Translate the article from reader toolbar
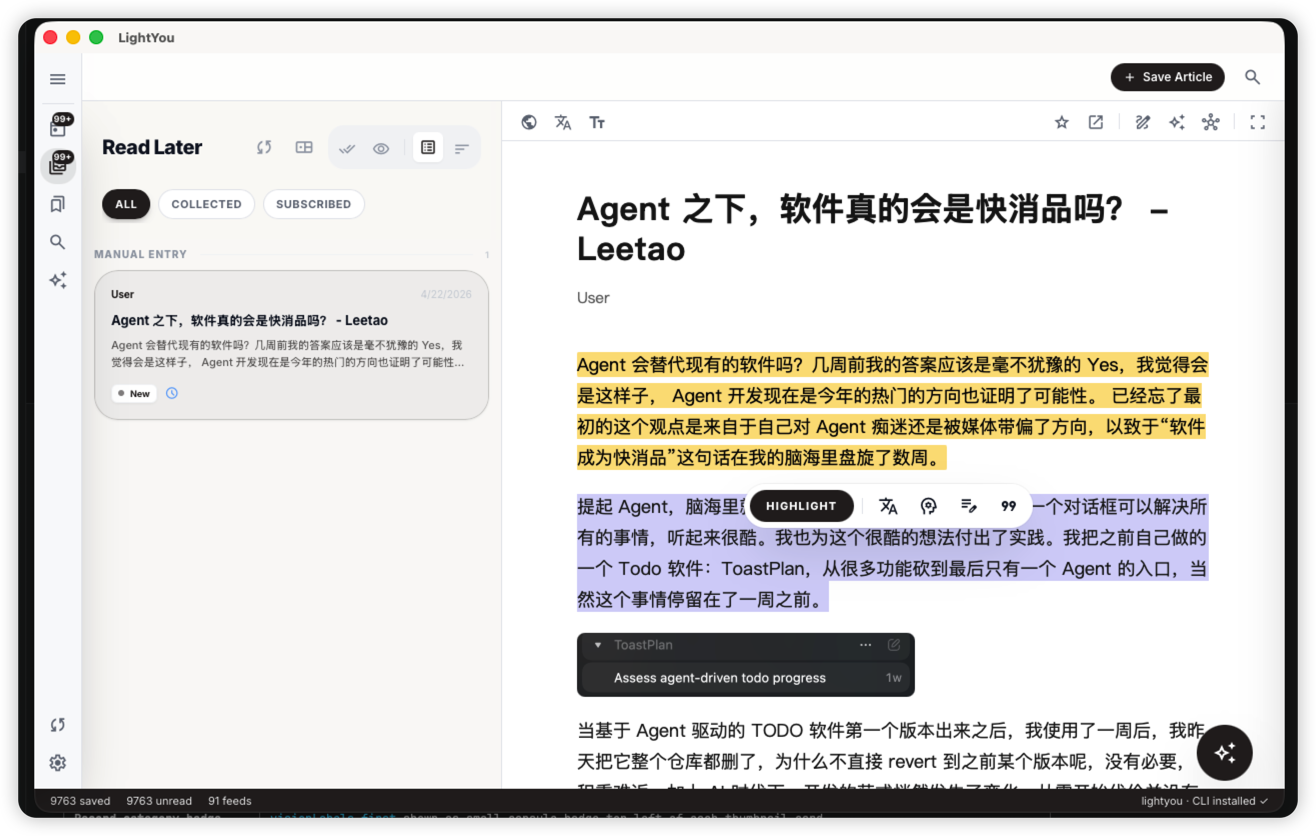This screenshot has height=836, width=1316. (x=563, y=122)
